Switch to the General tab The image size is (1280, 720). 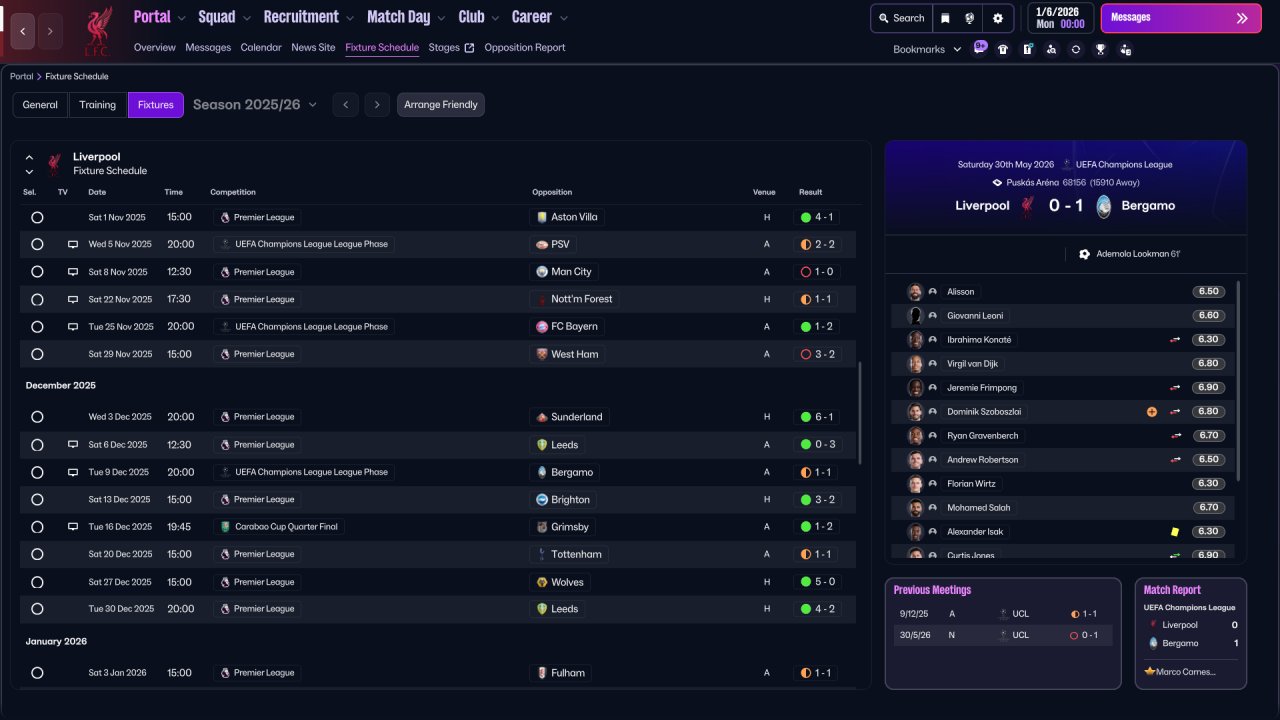pos(40,105)
